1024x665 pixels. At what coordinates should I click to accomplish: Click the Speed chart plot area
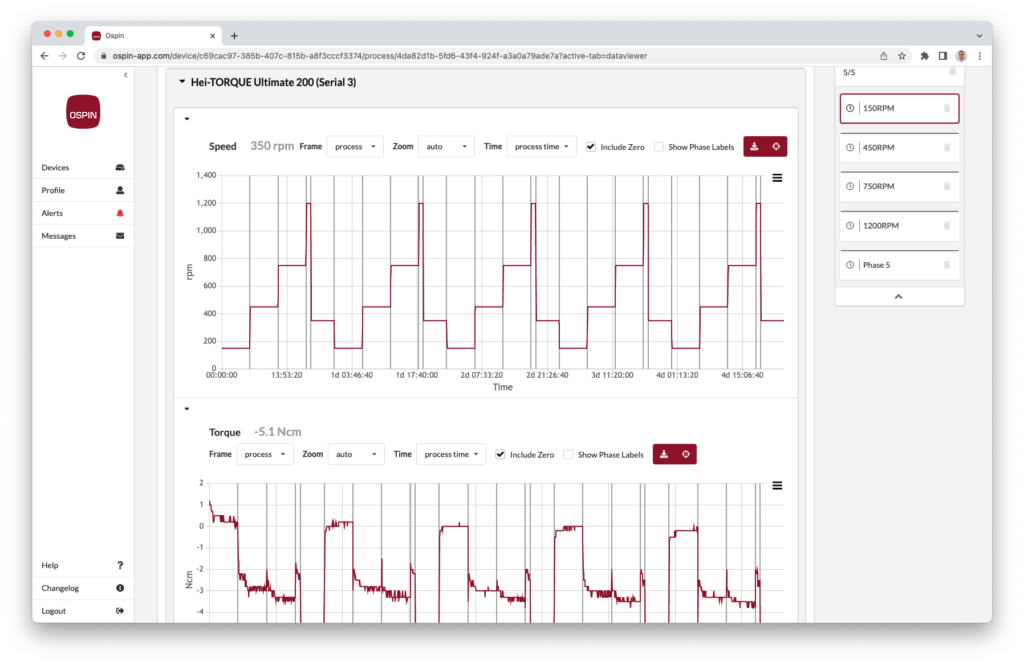pyautogui.click(x=502, y=272)
